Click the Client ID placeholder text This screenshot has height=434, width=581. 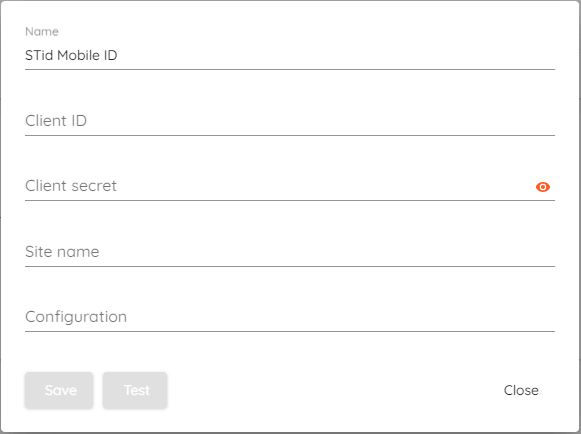pyautogui.click(x=56, y=121)
